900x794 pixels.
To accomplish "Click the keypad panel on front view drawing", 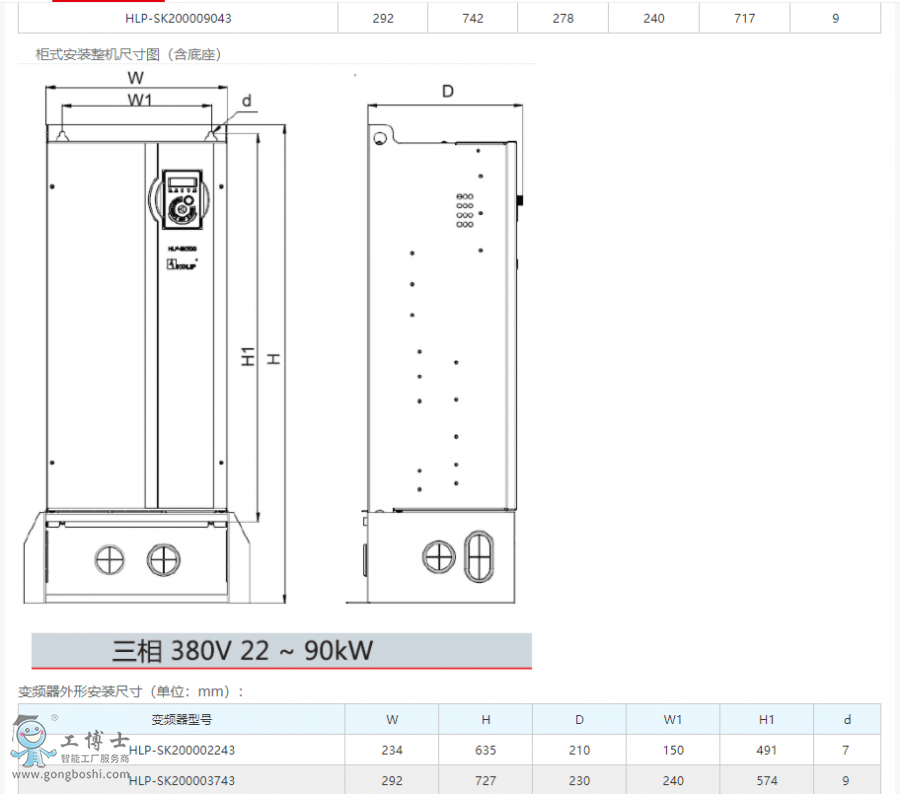I will coord(181,198).
